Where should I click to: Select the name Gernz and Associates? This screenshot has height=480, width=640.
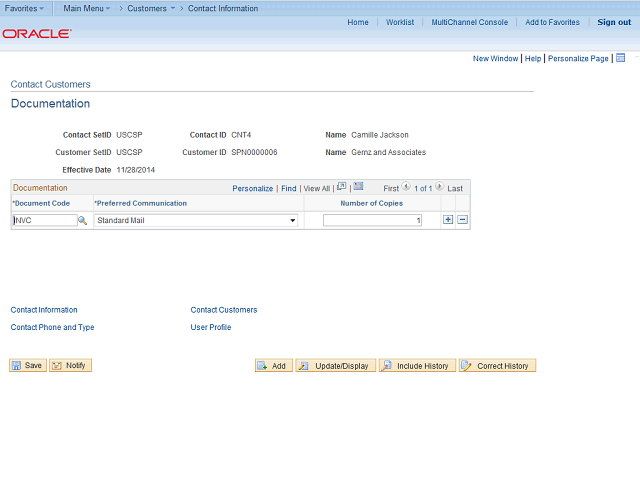(x=389, y=152)
